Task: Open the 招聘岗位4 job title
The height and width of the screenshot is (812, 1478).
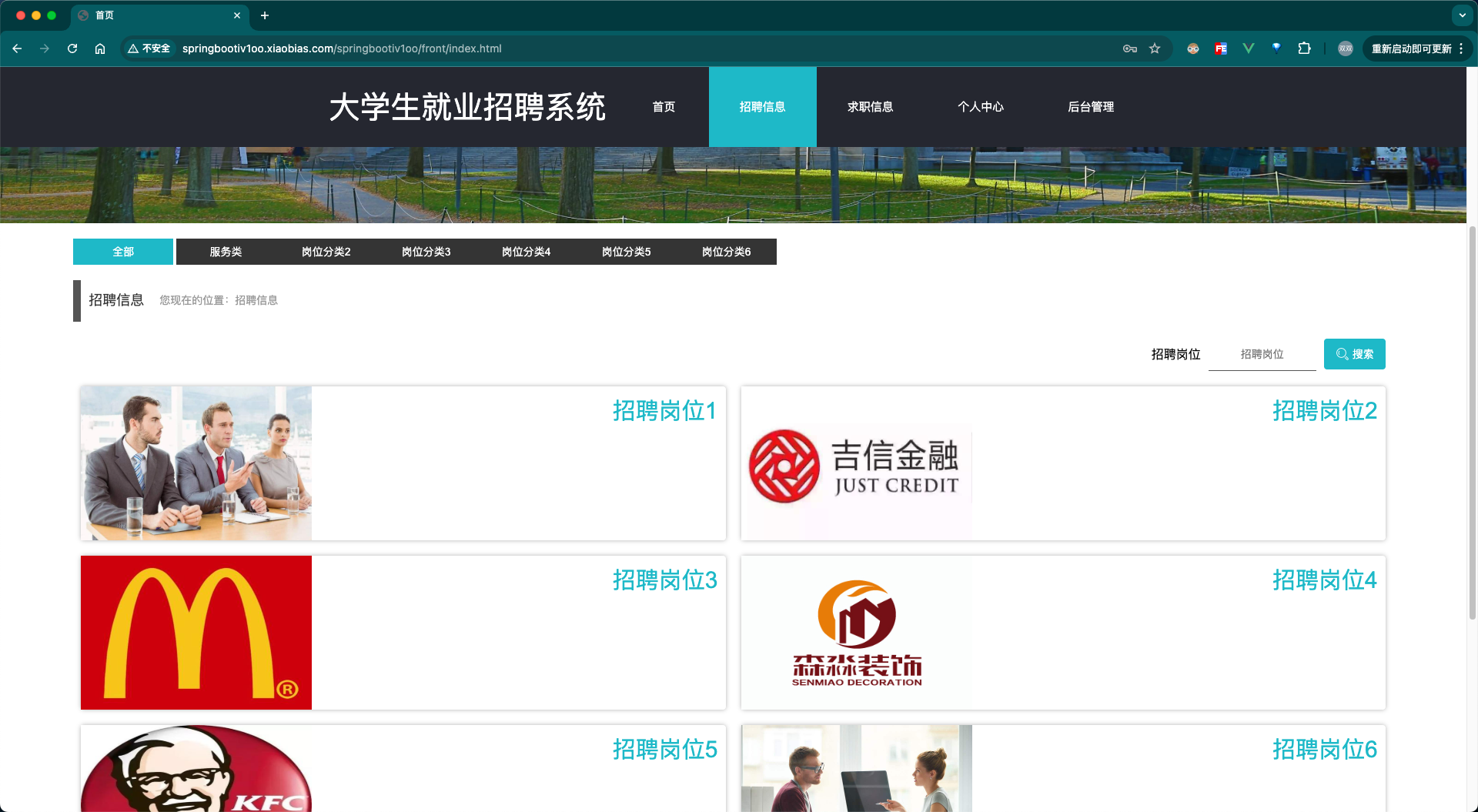Action: [x=1324, y=580]
